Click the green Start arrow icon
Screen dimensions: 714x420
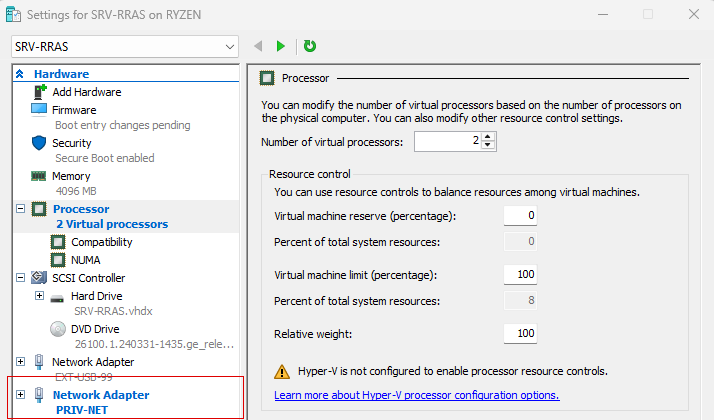point(281,46)
